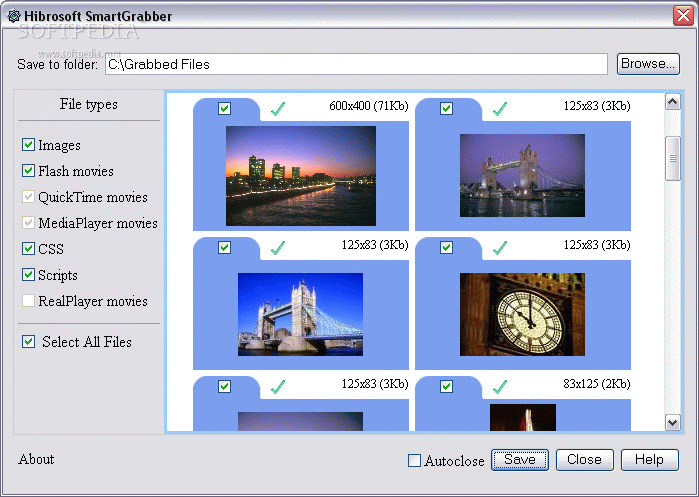The width and height of the screenshot is (699, 497).
Task: Click the Save button
Action: click(520, 460)
